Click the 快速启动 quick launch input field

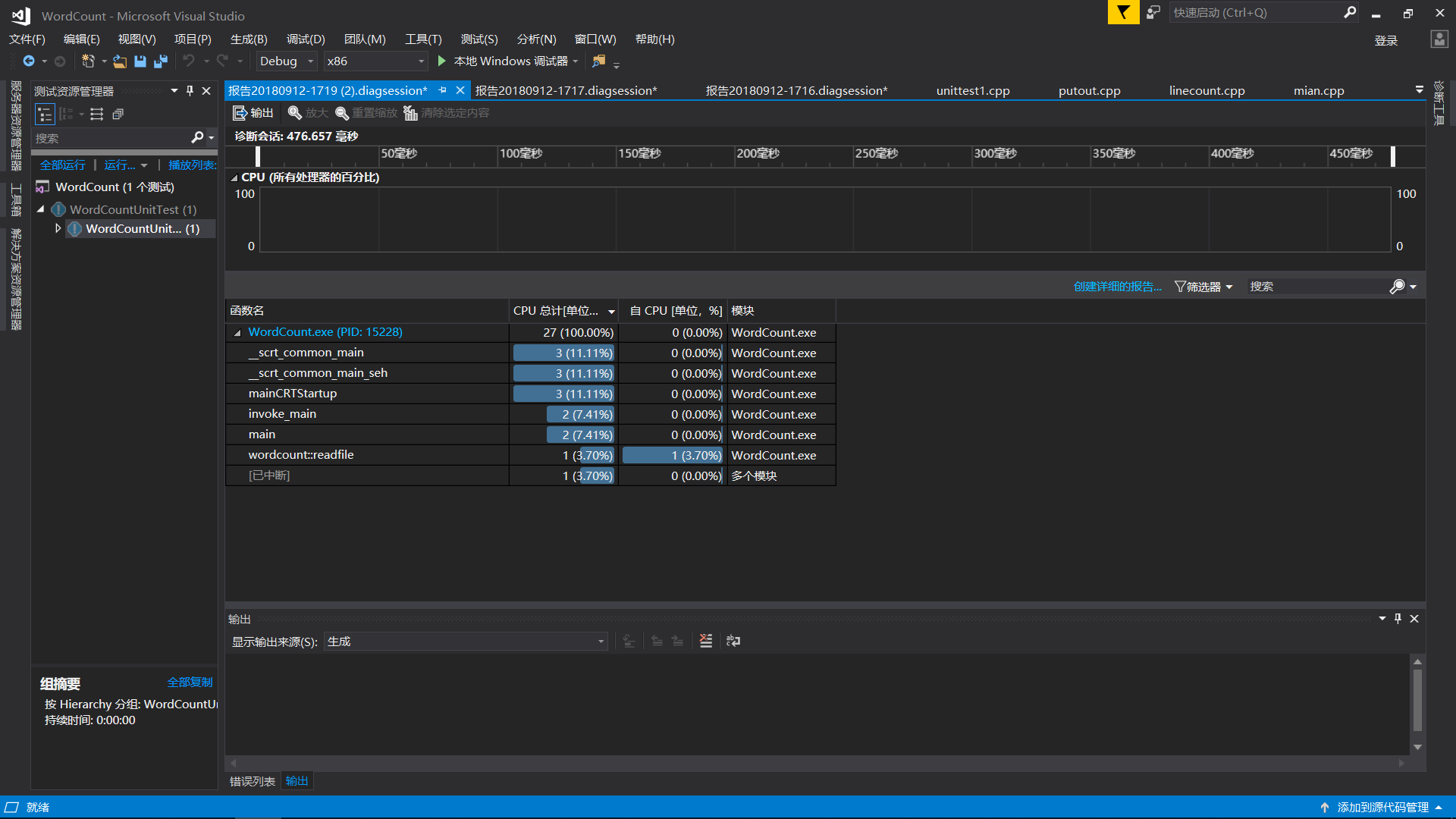[x=1255, y=12]
